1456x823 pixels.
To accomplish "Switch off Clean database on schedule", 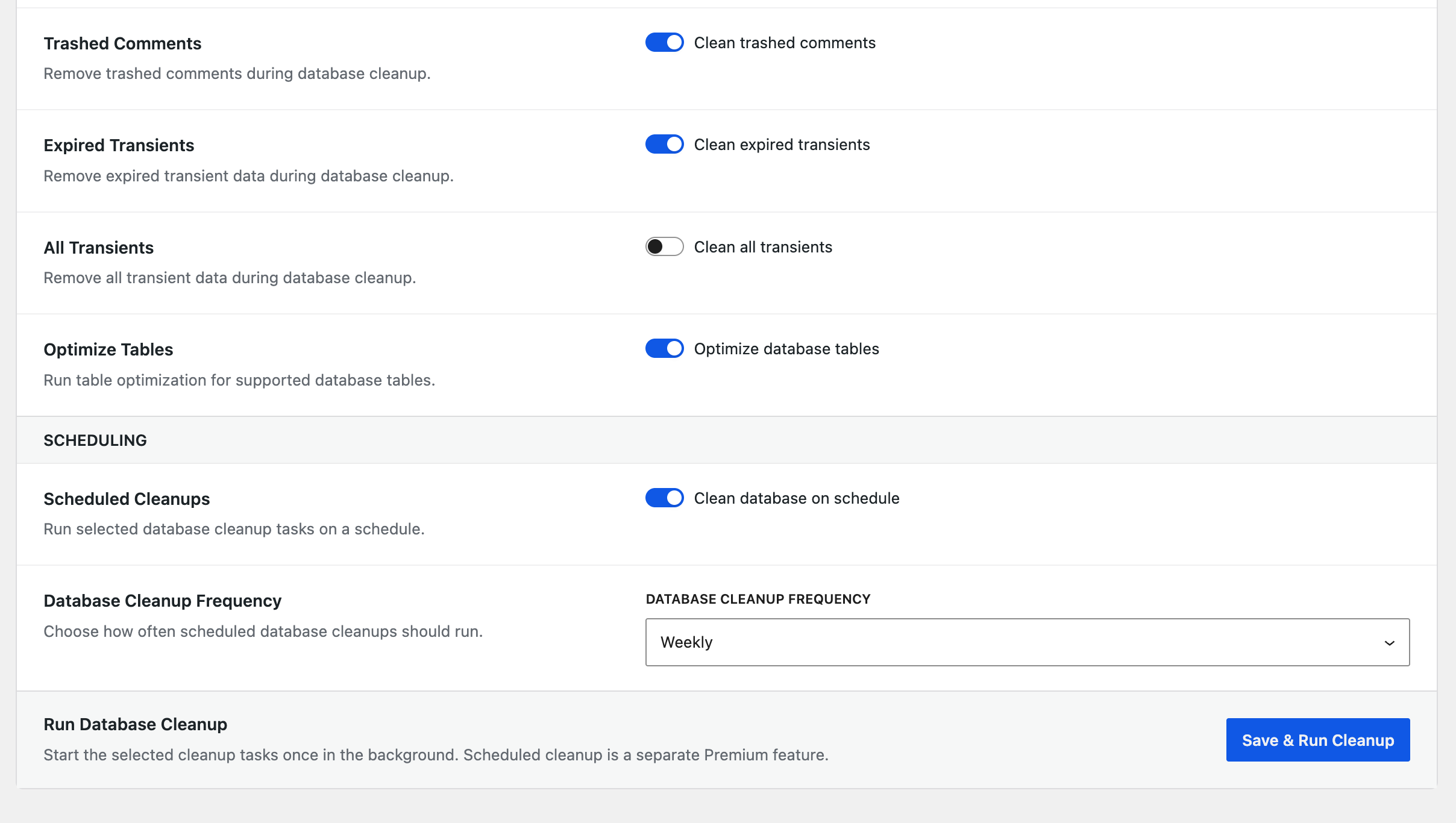I will coord(664,498).
